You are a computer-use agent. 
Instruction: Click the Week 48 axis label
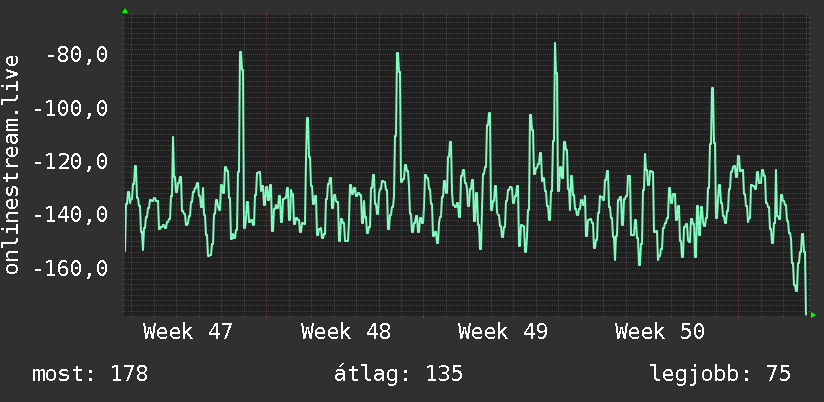pyautogui.click(x=346, y=332)
